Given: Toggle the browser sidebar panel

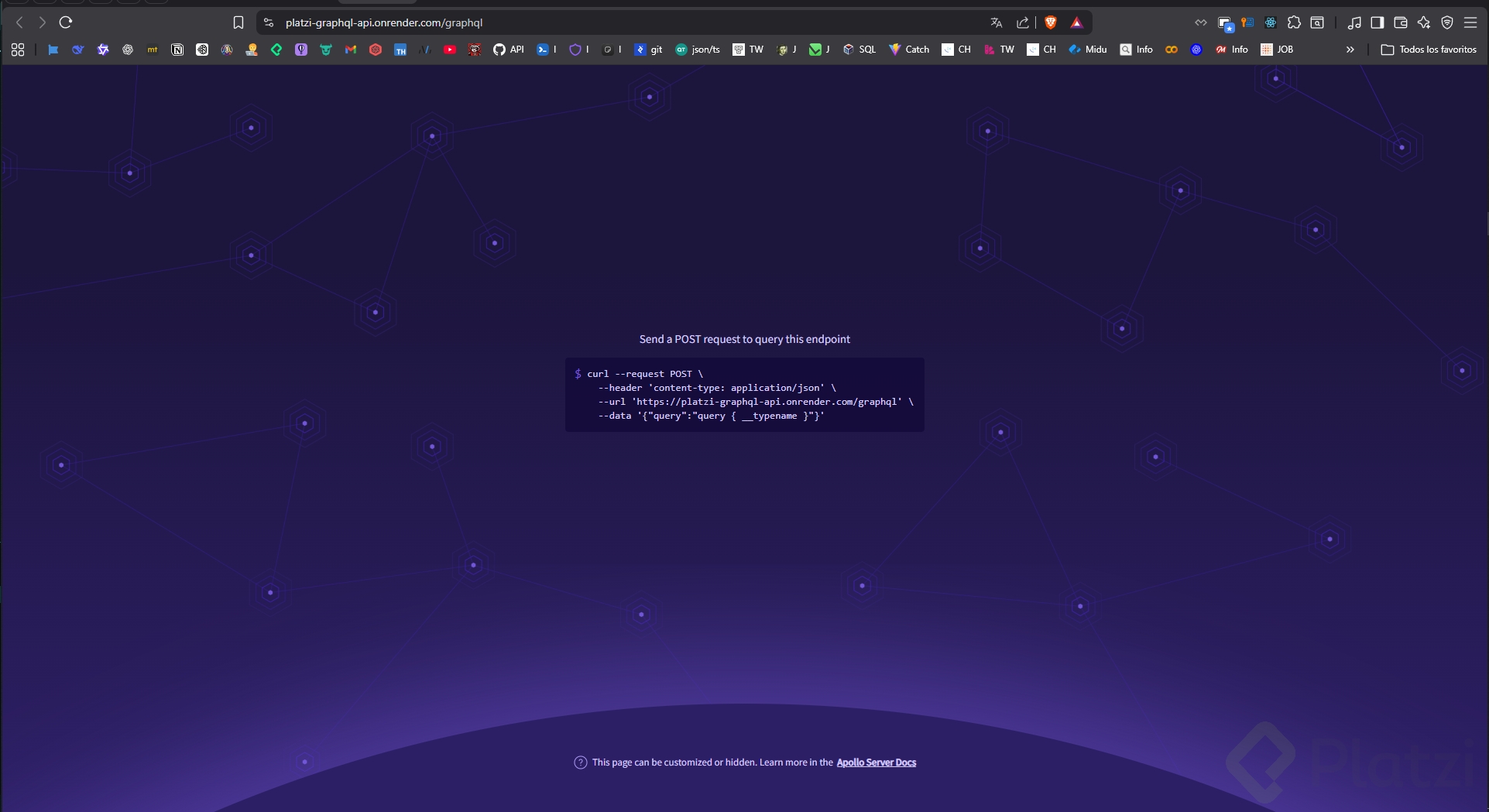Looking at the screenshot, I should pos(1377,22).
